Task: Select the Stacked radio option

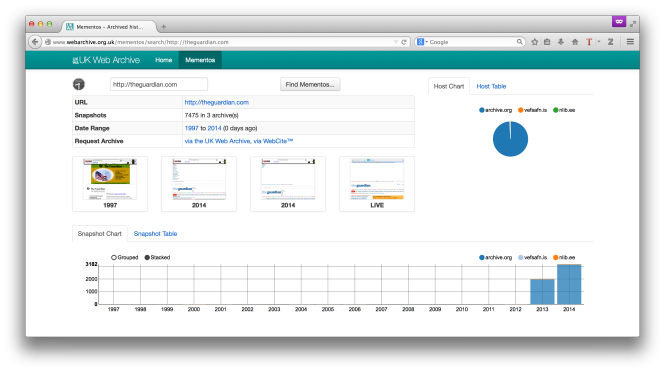Action: click(157, 257)
